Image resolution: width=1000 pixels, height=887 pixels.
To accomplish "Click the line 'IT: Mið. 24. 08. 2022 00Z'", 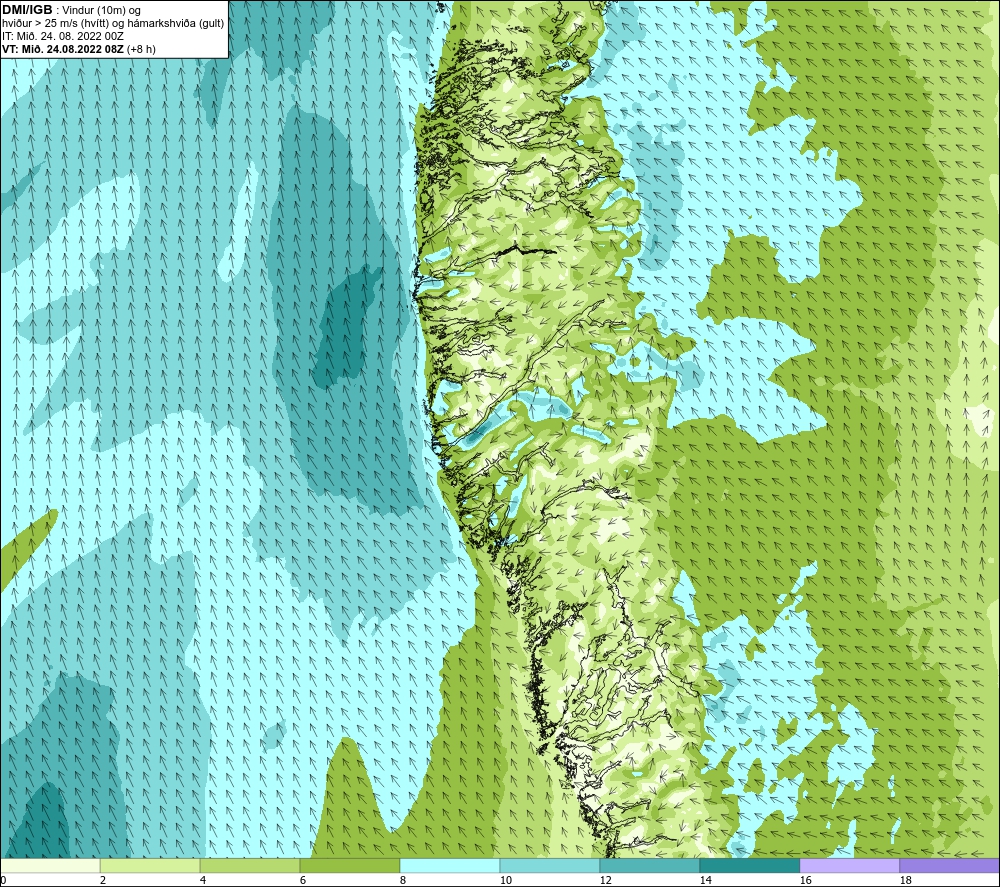I will [62, 36].
